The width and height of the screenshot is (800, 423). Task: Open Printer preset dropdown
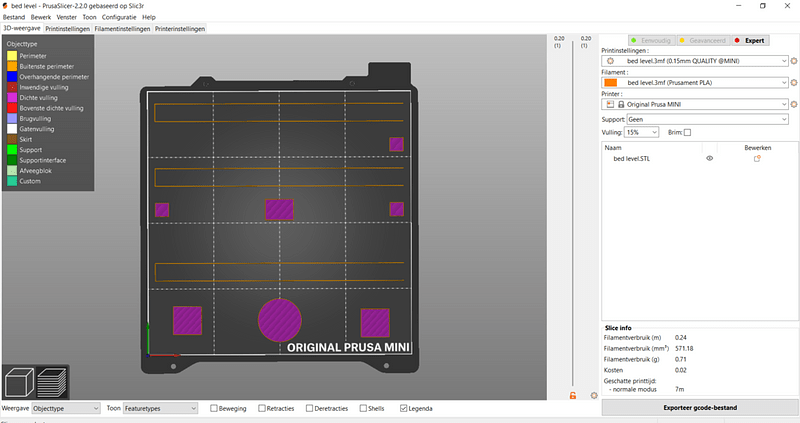click(695, 104)
